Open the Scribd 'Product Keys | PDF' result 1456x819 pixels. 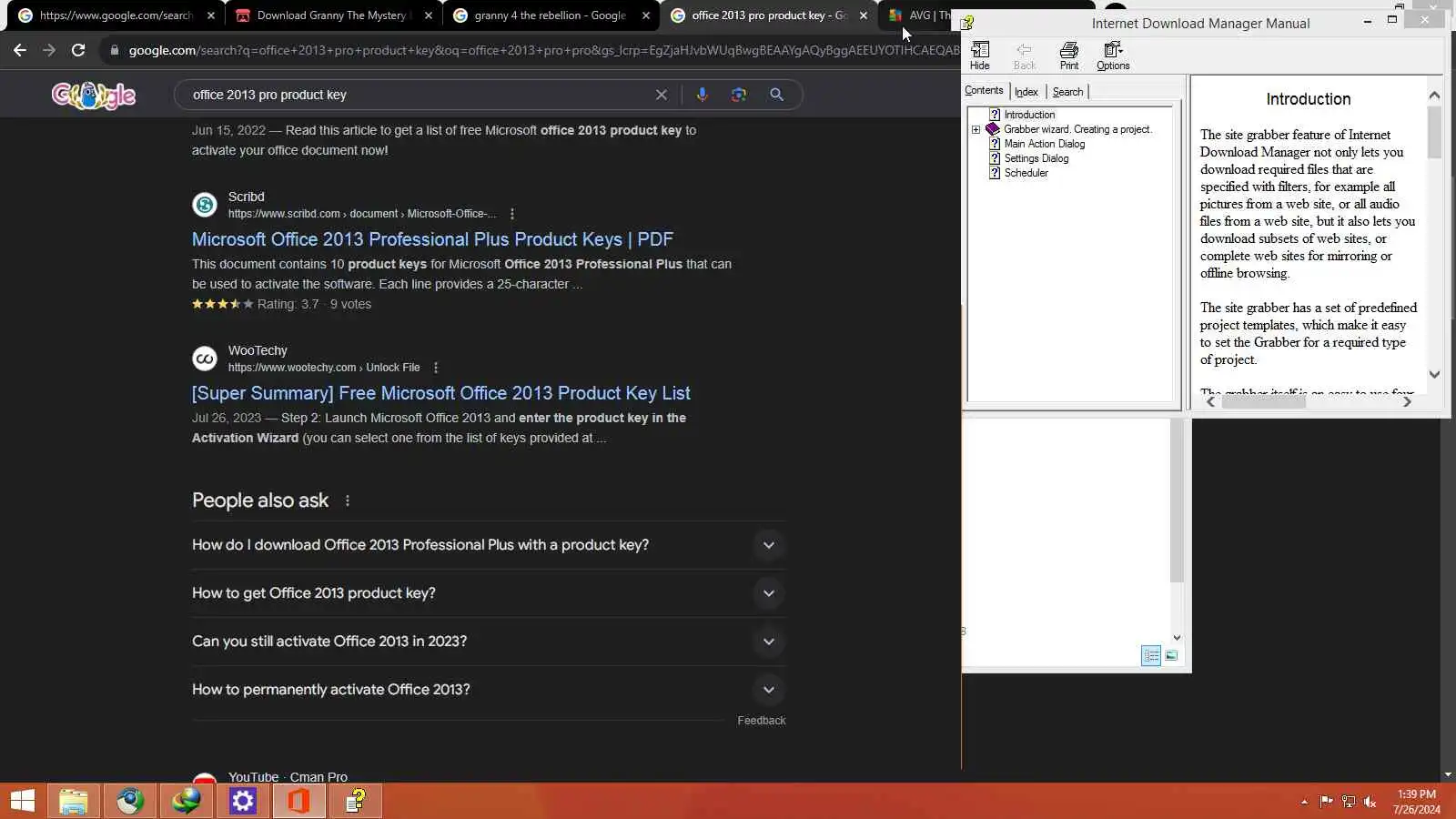point(432,239)
